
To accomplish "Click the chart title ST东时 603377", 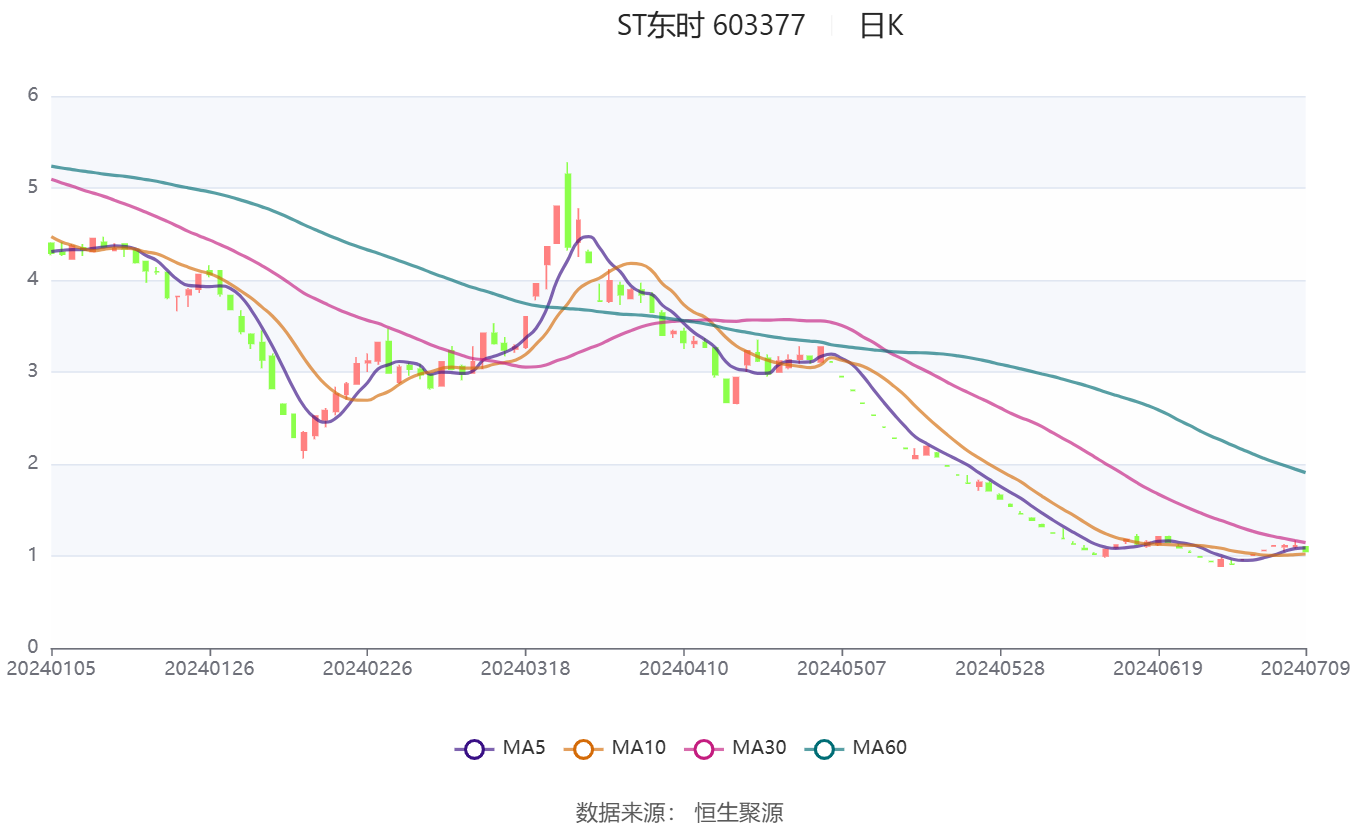I will point(710,26).
